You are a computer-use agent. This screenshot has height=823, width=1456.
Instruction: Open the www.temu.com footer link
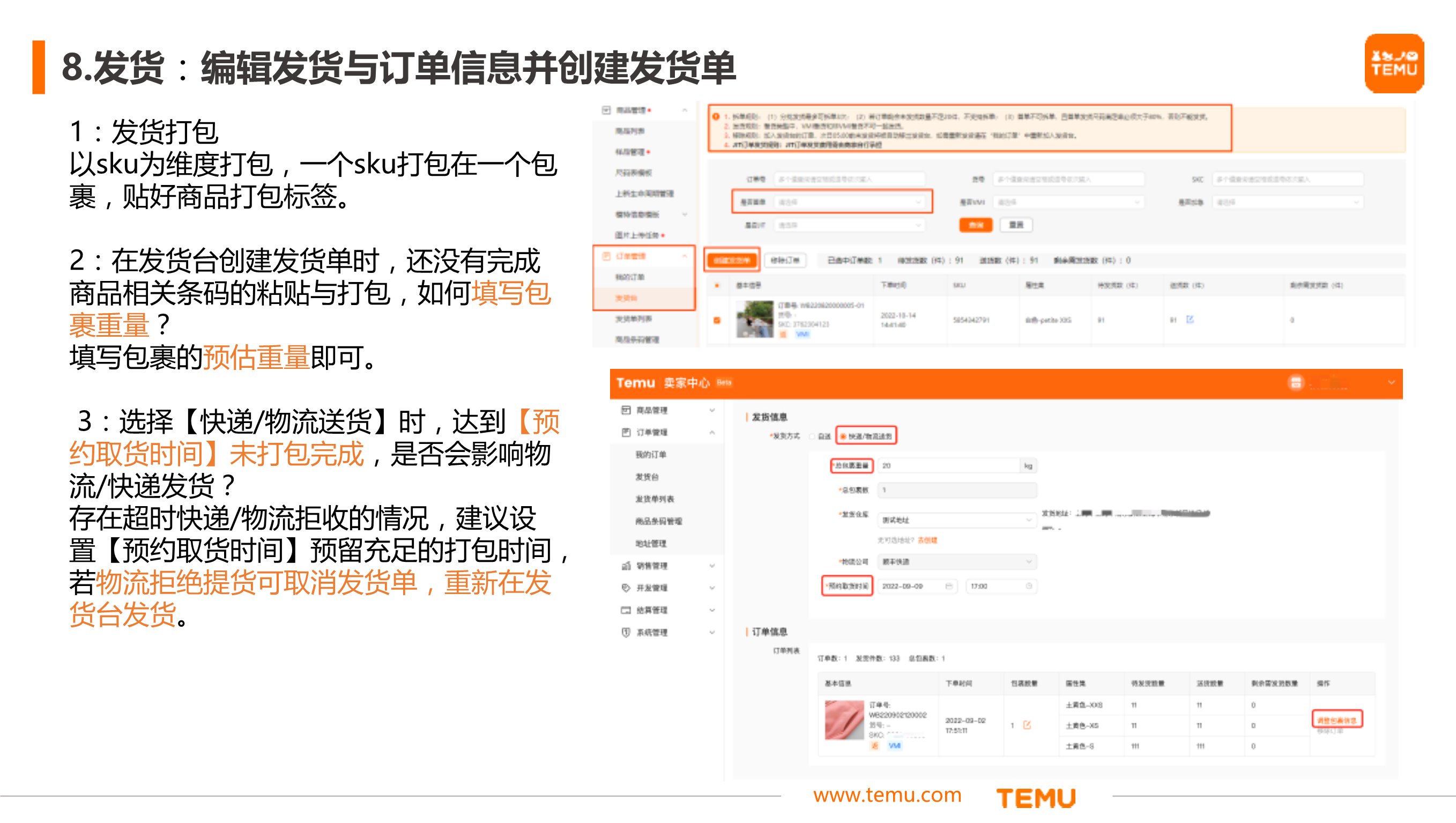tap(887, 795)
